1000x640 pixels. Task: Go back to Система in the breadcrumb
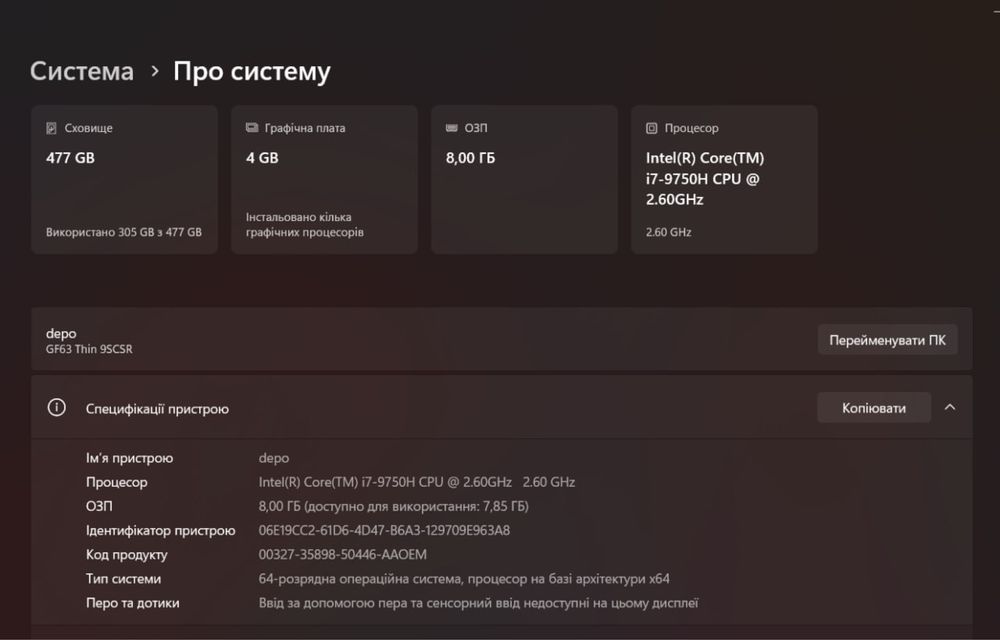[82, 71]
